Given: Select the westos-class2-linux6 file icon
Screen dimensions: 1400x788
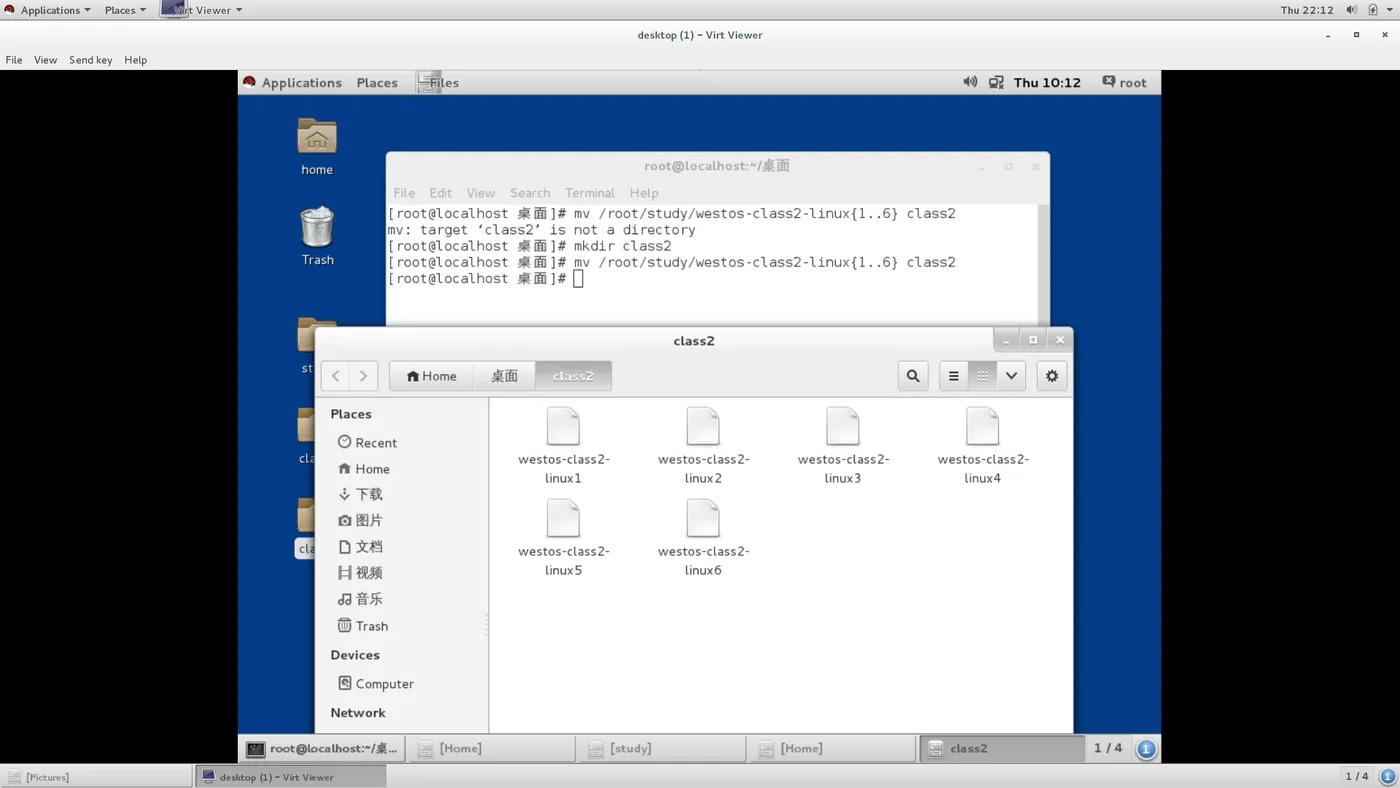Looking at the screenshot, I should click(x=703, y=519).
